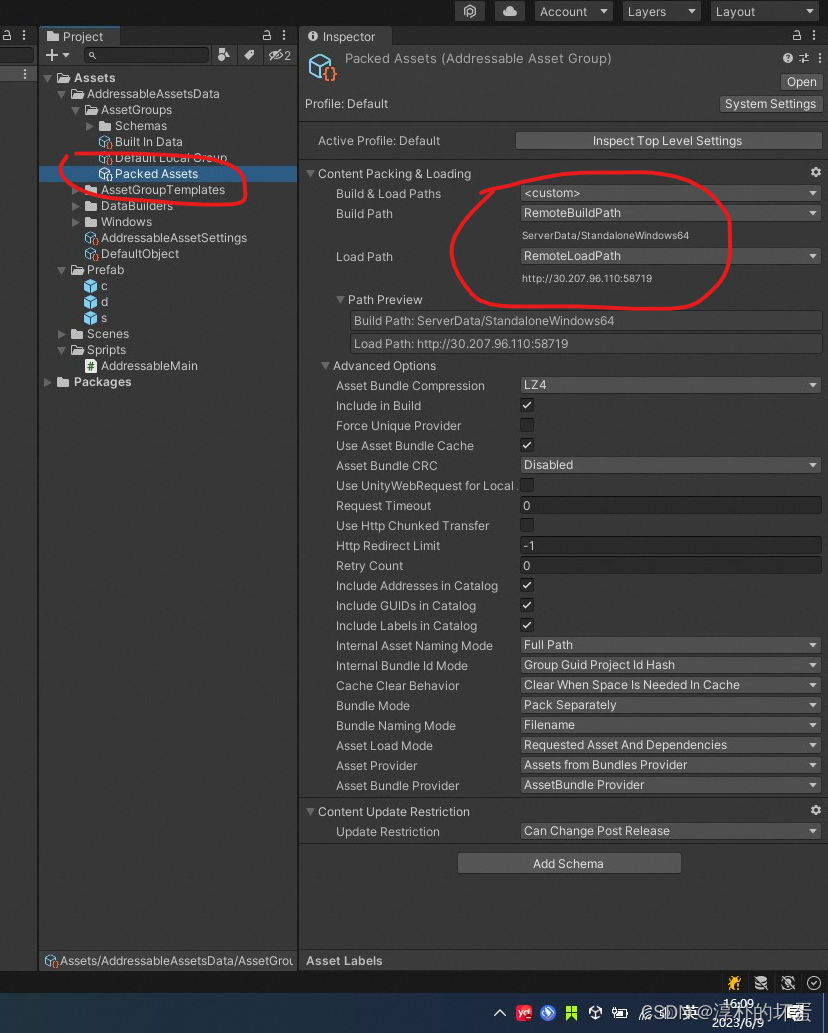Click the Open button

pyautogui.click(x=801, y=82)
